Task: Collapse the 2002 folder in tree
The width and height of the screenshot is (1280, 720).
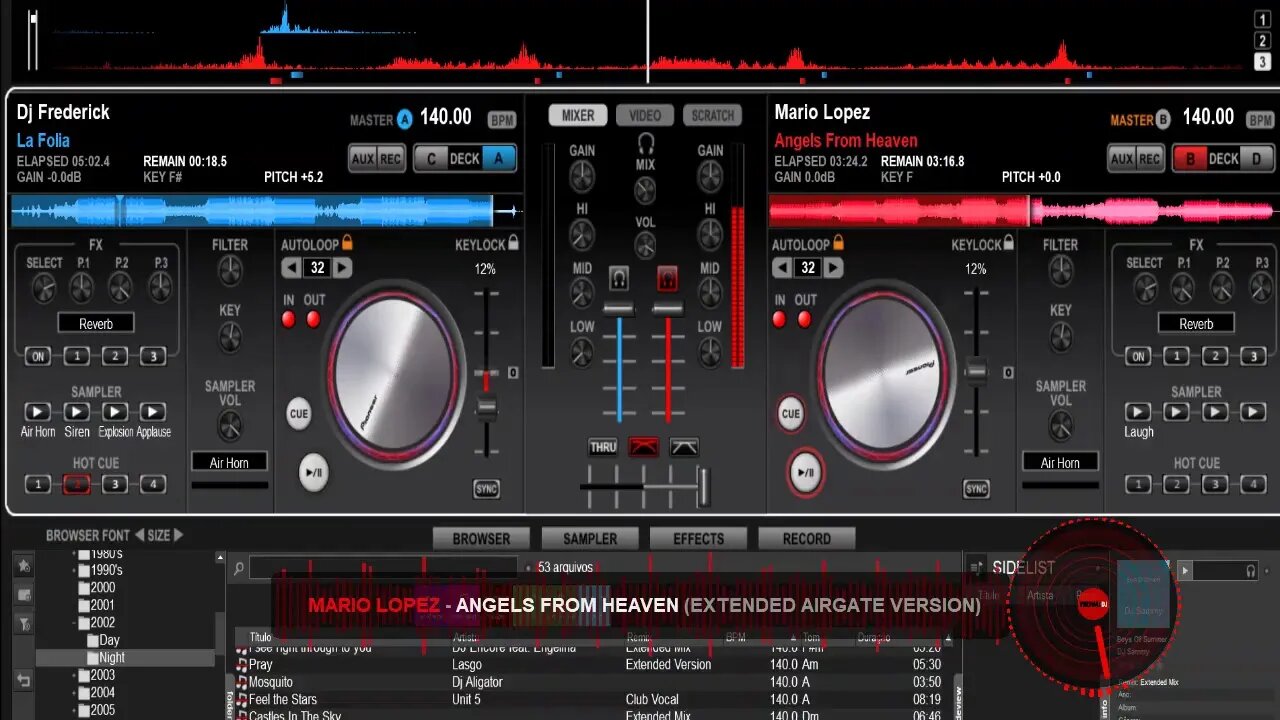Action: click(73, 623)
